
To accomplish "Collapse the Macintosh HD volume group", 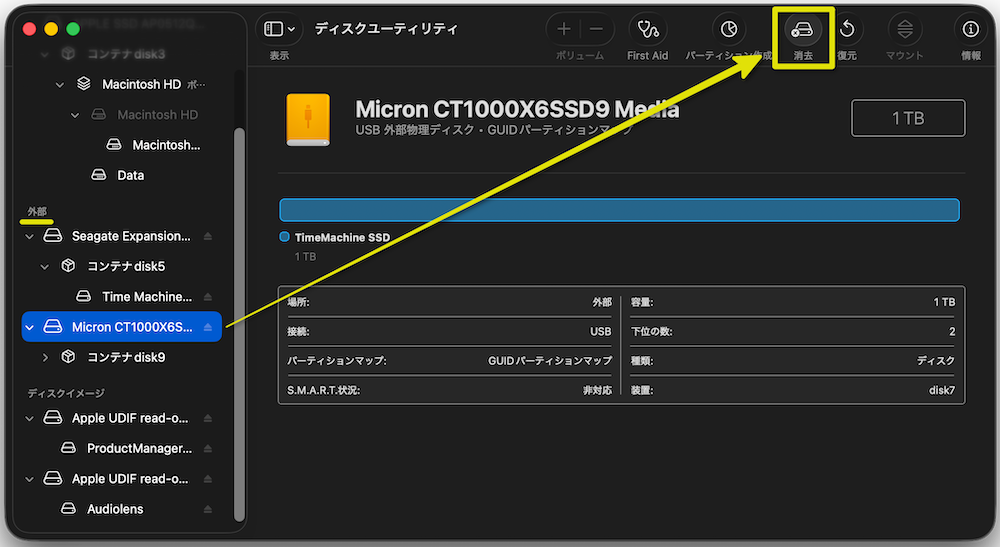I will click(x=60, y=84).
